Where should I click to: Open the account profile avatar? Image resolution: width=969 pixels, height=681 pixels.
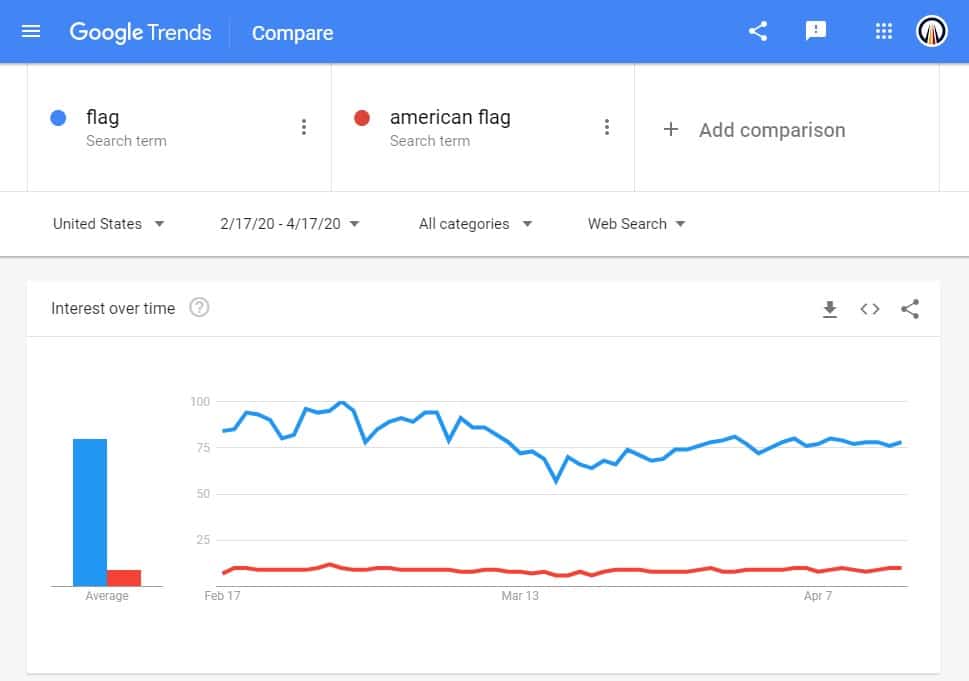click(931, 32)
